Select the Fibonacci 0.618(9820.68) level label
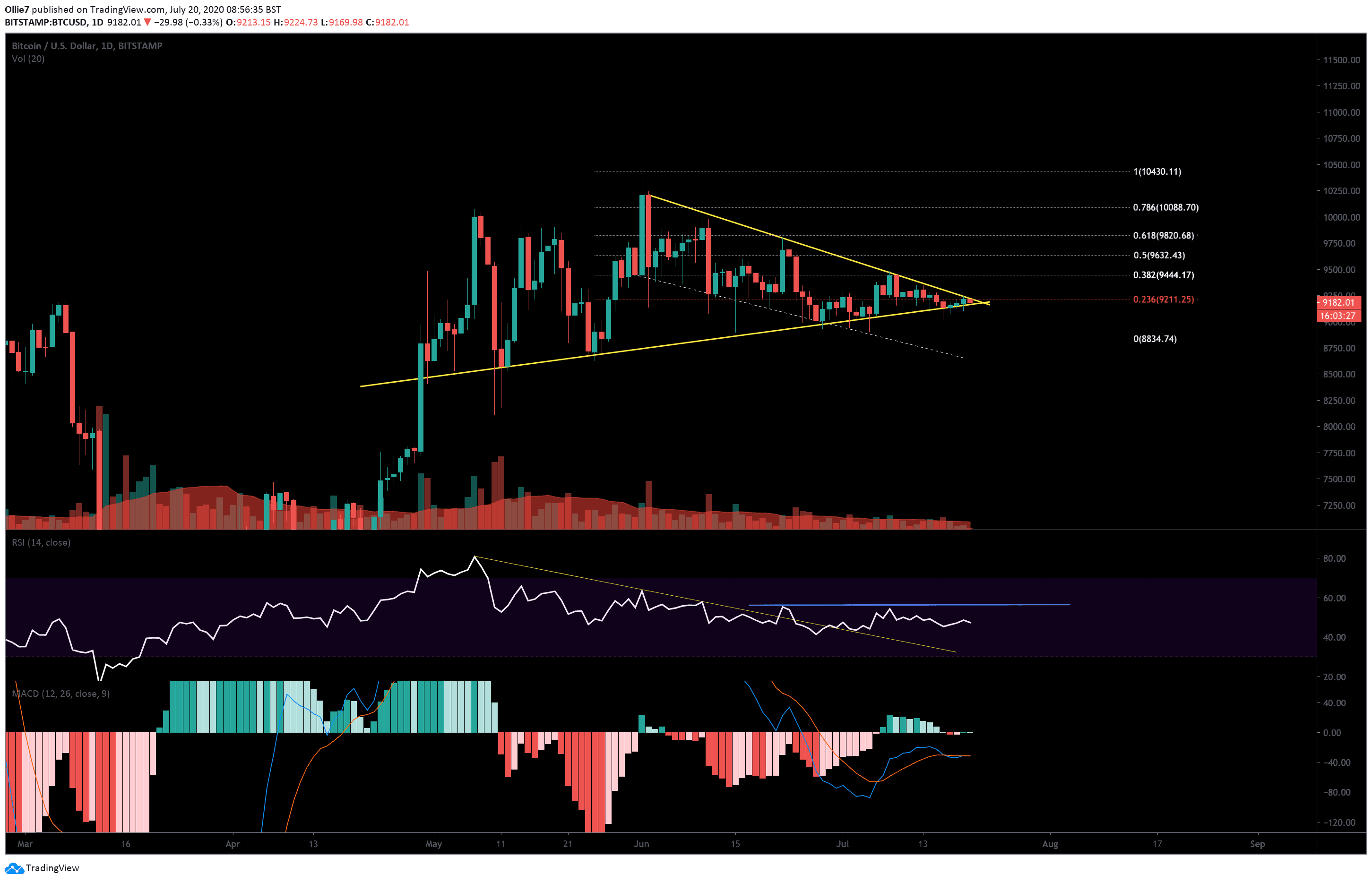This screenshot has height=882, width=1372. coord(1164,235)
